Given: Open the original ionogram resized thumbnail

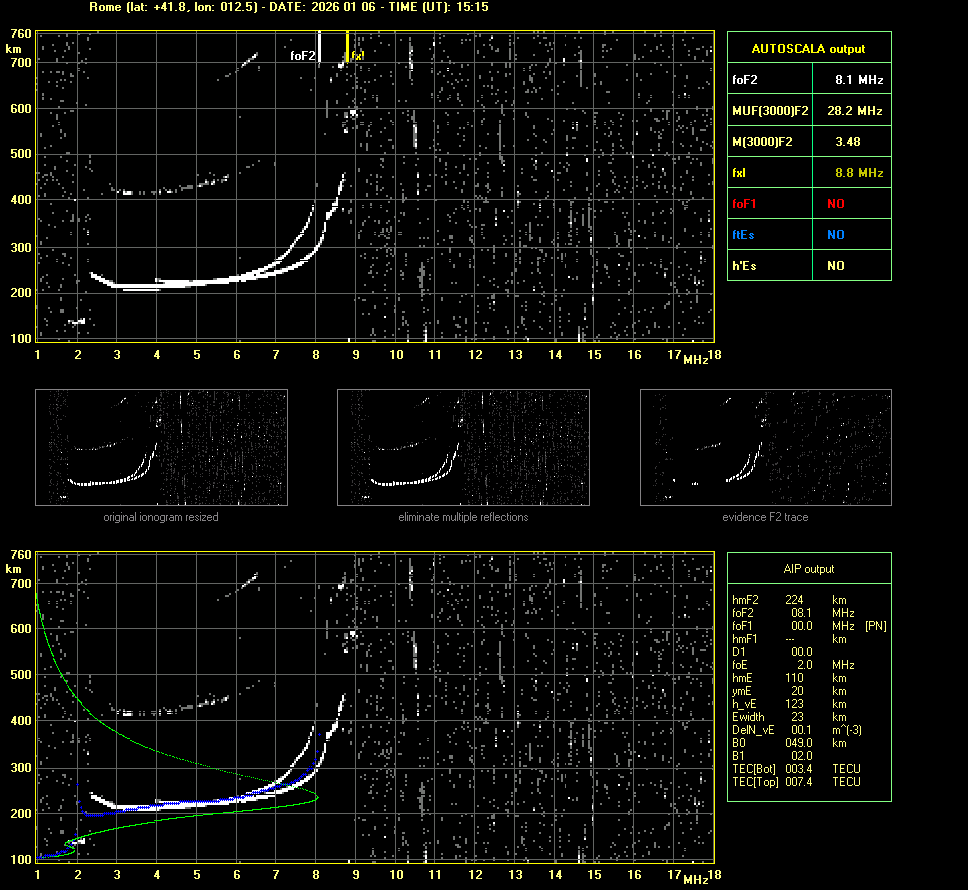Looking at the screenshot, I should tap(161, 447).
